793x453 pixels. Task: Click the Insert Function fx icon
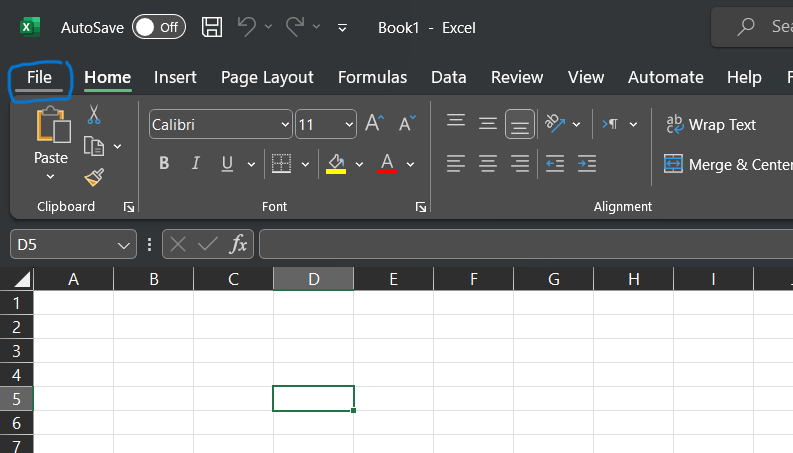point(238,245)
